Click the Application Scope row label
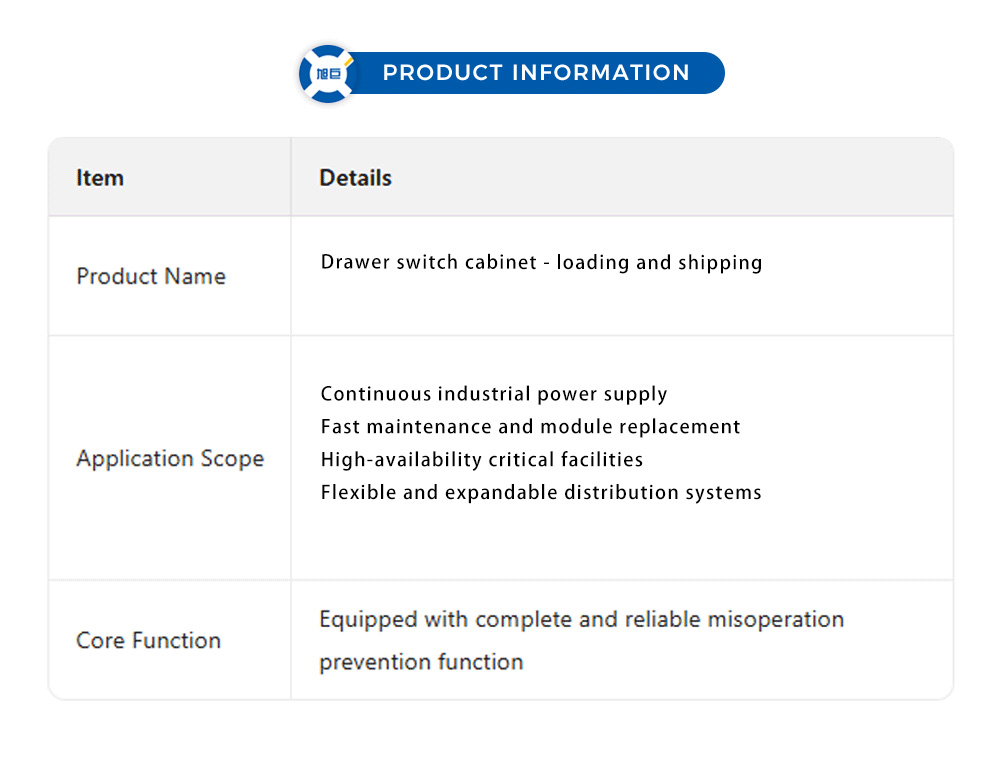 pos(170,459)
